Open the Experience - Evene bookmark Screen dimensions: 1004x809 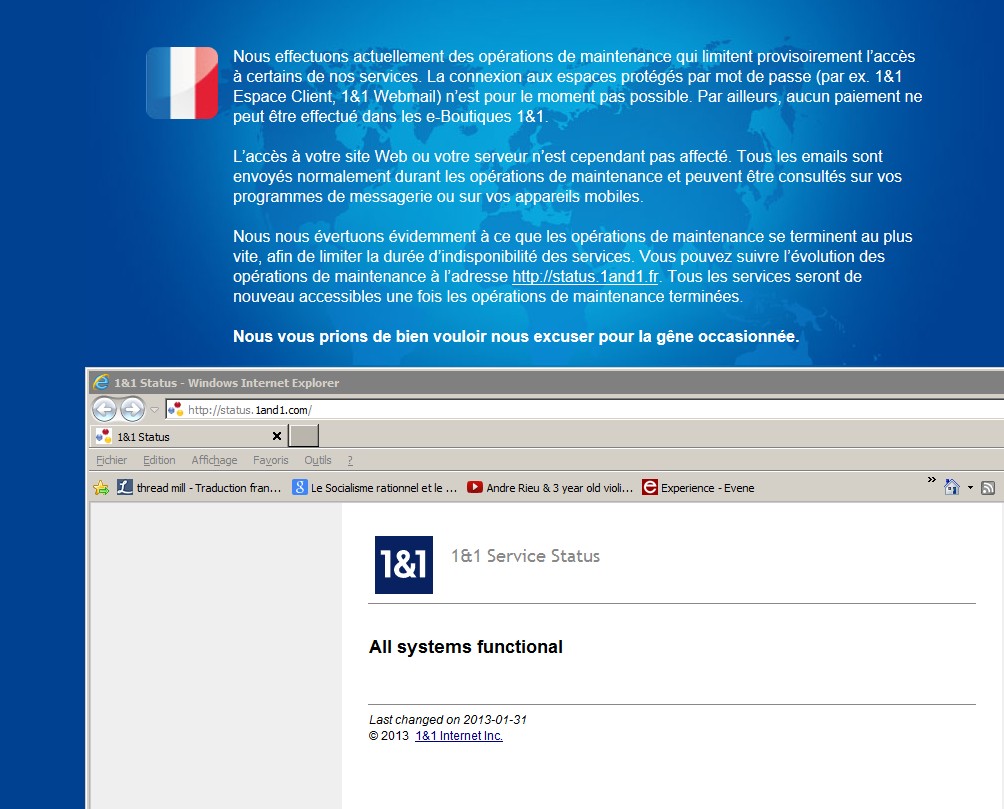(698, 487)
